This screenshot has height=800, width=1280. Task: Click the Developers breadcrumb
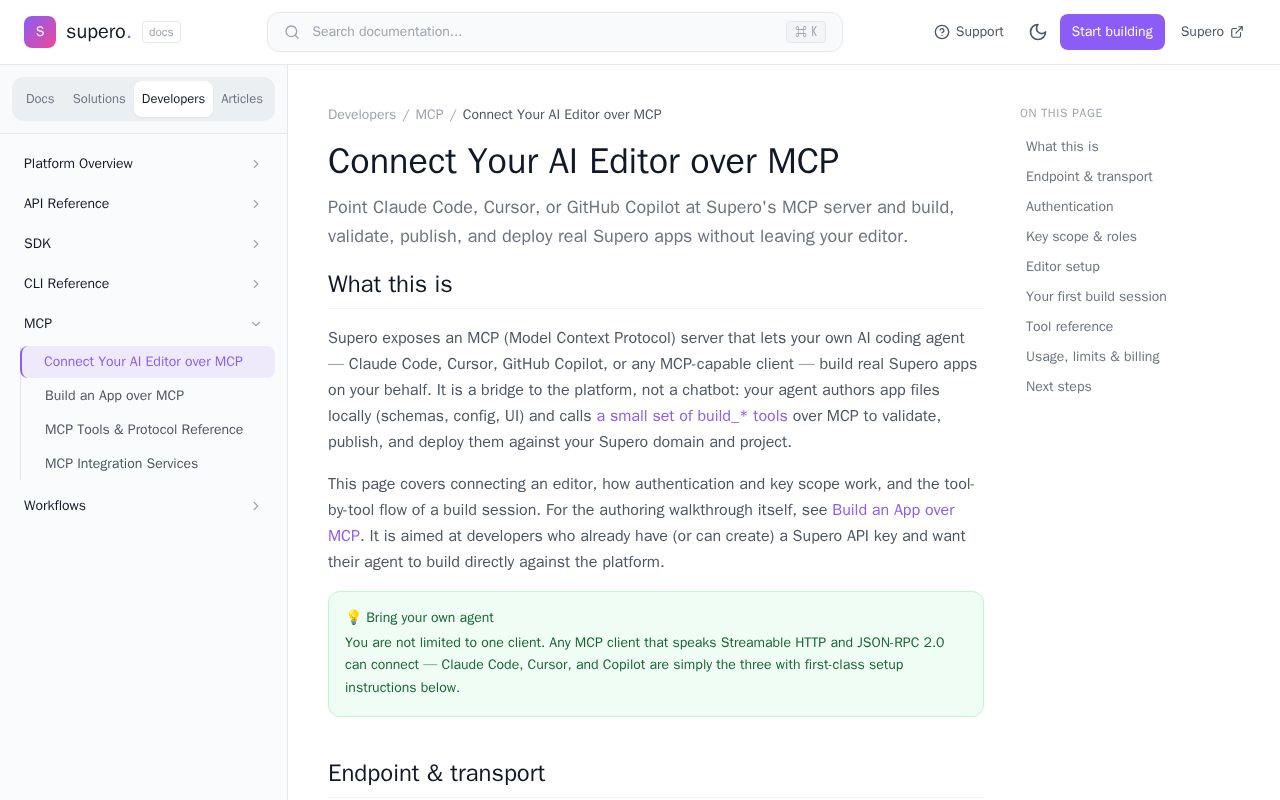tap(362, 115)
